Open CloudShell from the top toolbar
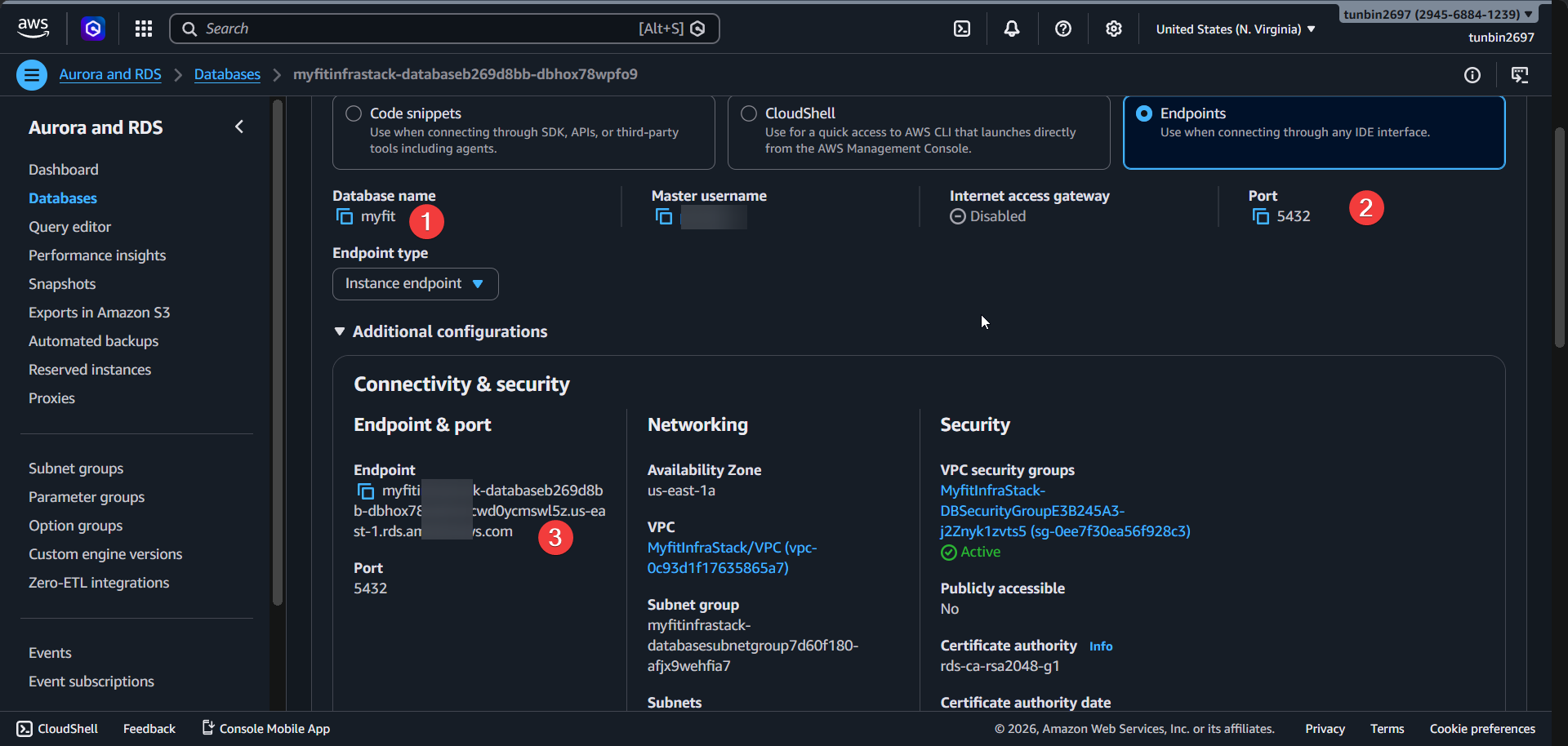Screen dimensions: 1568x746 (x=961, y=28)
